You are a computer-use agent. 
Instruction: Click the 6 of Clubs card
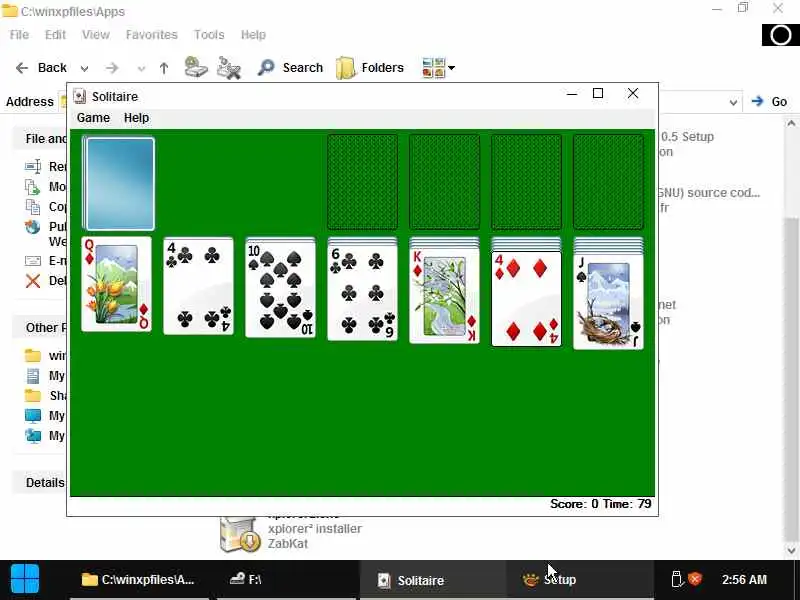point(362,293)
